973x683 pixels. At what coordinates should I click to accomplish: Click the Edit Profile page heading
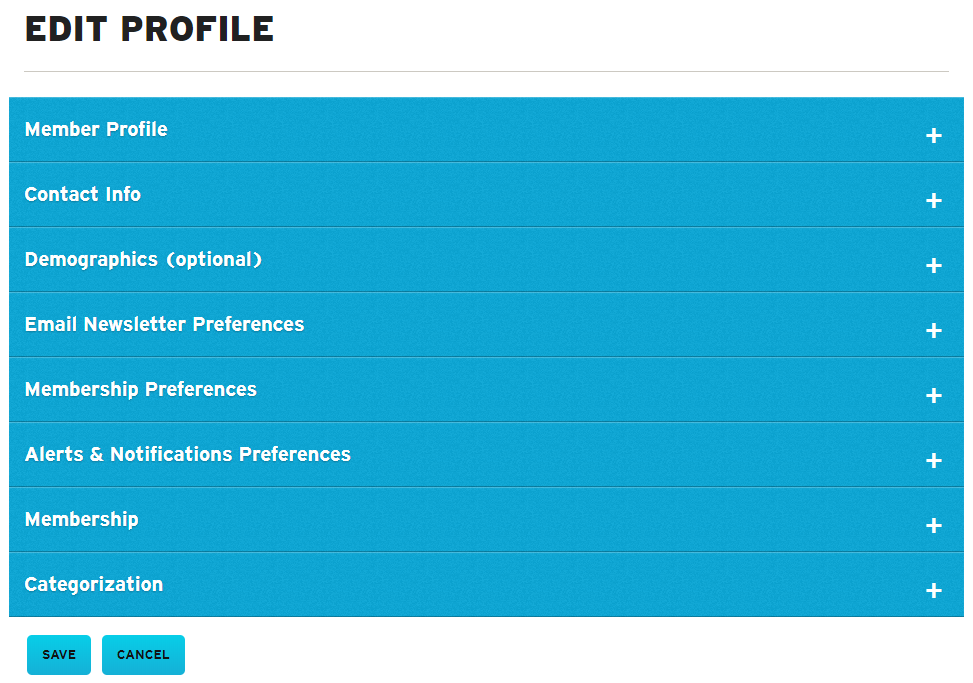click(149, 29)
